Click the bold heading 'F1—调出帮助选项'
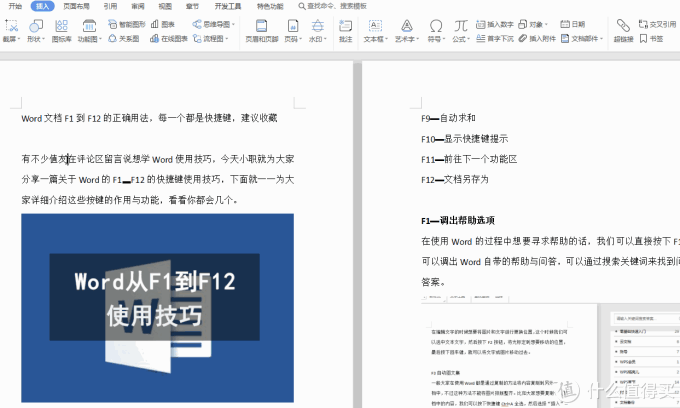680x408 pixels. point(458,220)
